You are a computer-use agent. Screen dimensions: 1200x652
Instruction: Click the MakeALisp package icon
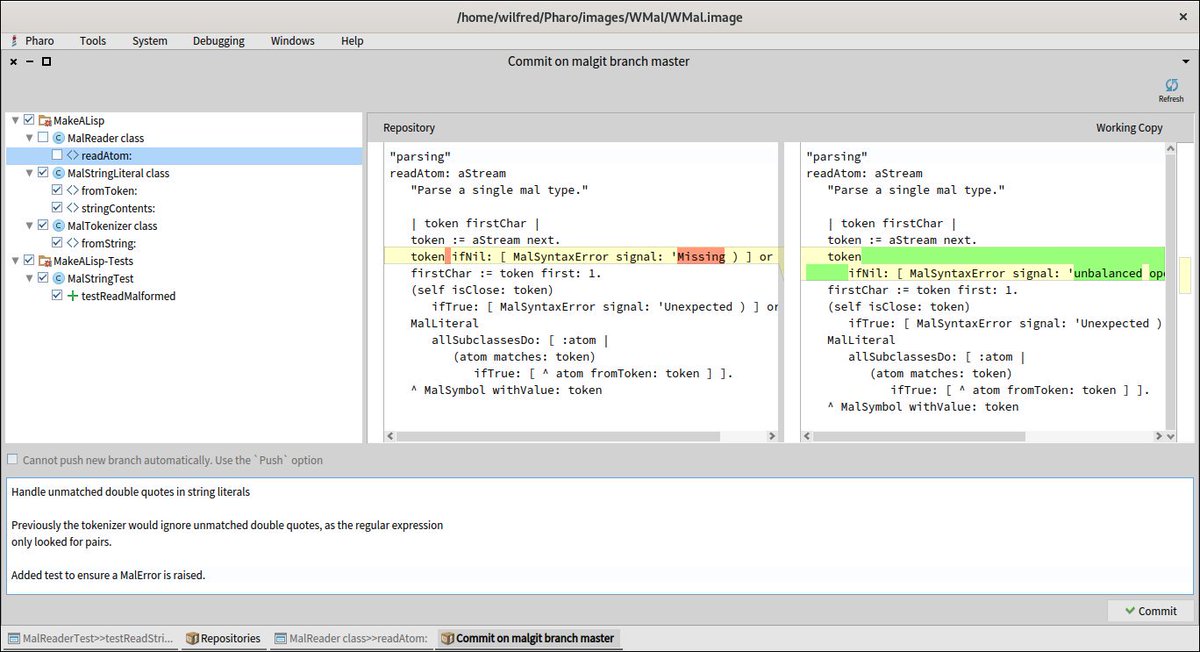coord(45,120)
